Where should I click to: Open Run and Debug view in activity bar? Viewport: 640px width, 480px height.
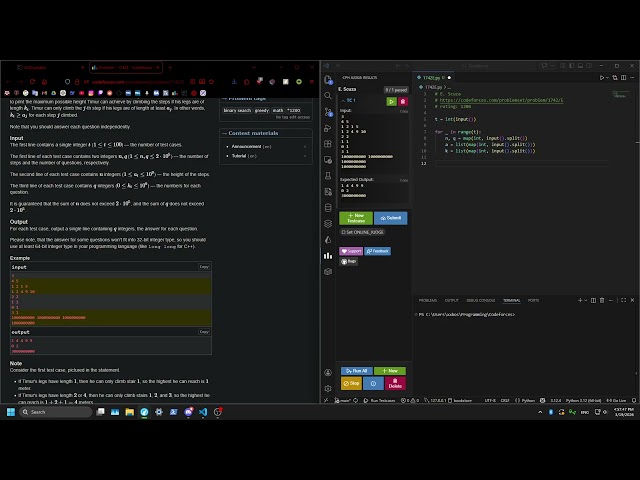[328, 128]
